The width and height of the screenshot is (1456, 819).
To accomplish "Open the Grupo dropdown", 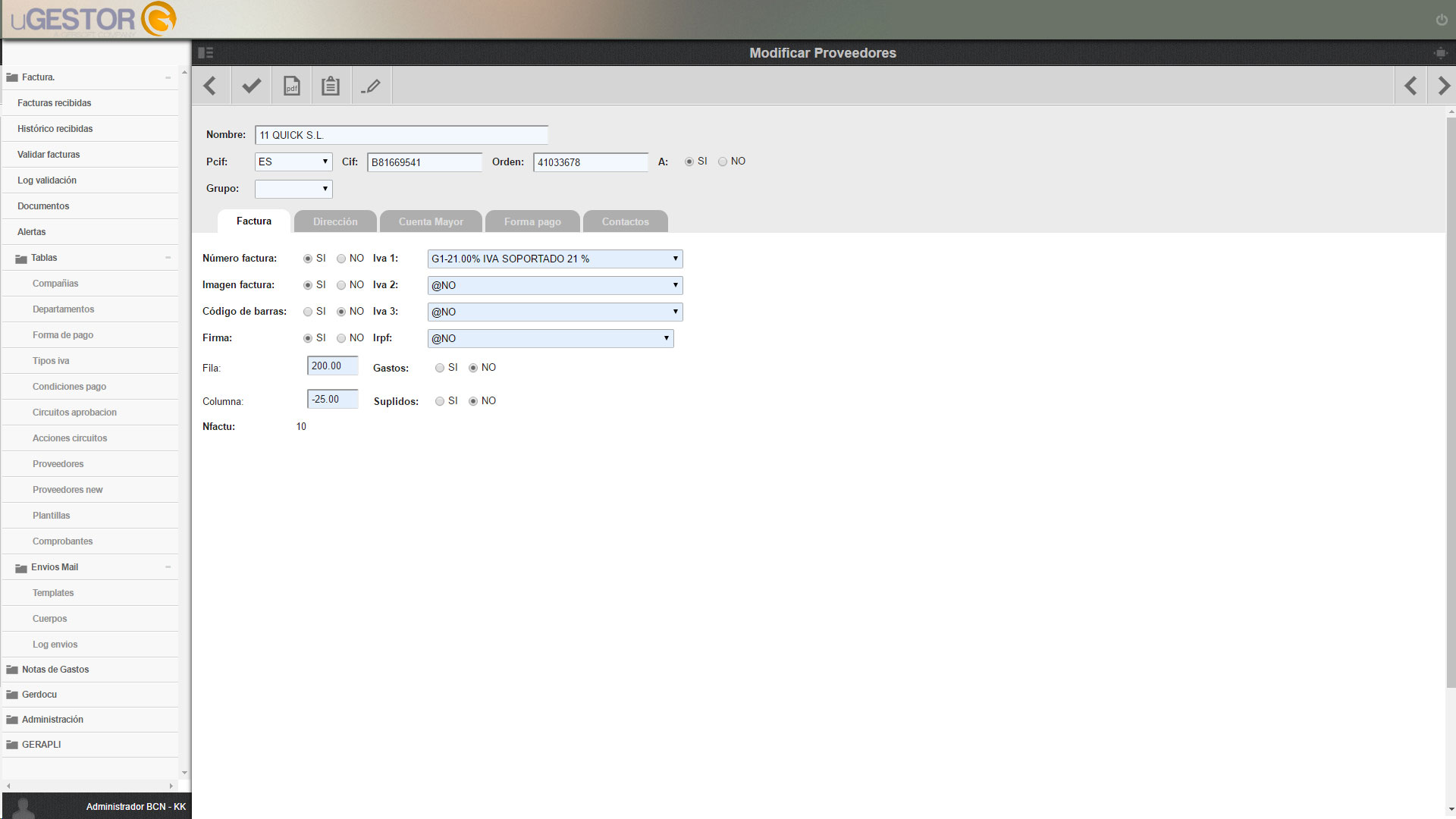I will (x=293, y=188).
